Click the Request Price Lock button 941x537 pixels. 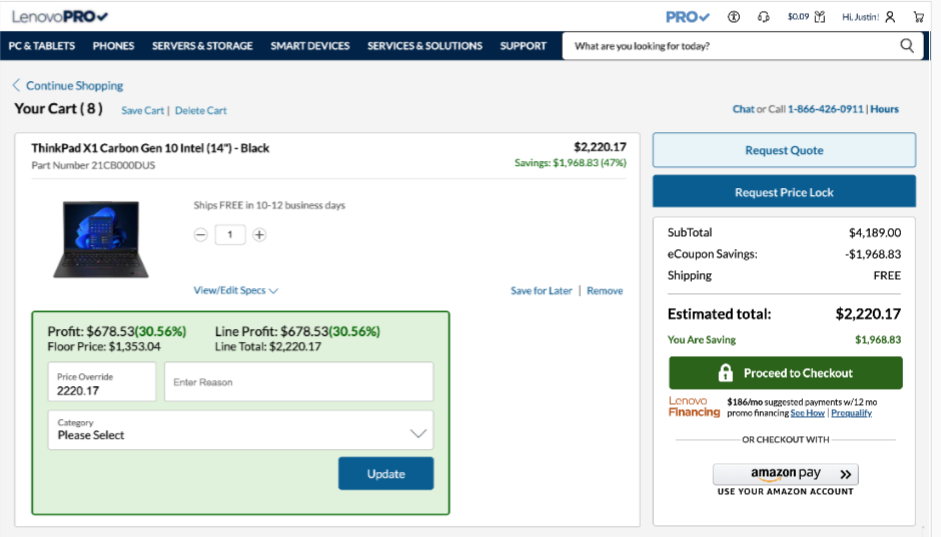pos(784,192)
